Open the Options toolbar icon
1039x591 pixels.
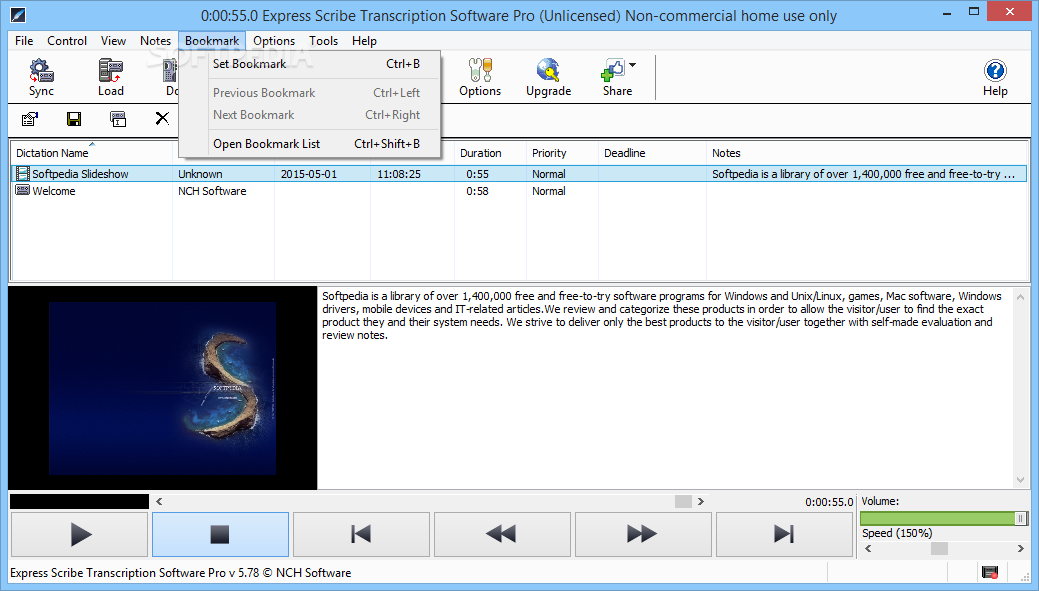(480, 78)
